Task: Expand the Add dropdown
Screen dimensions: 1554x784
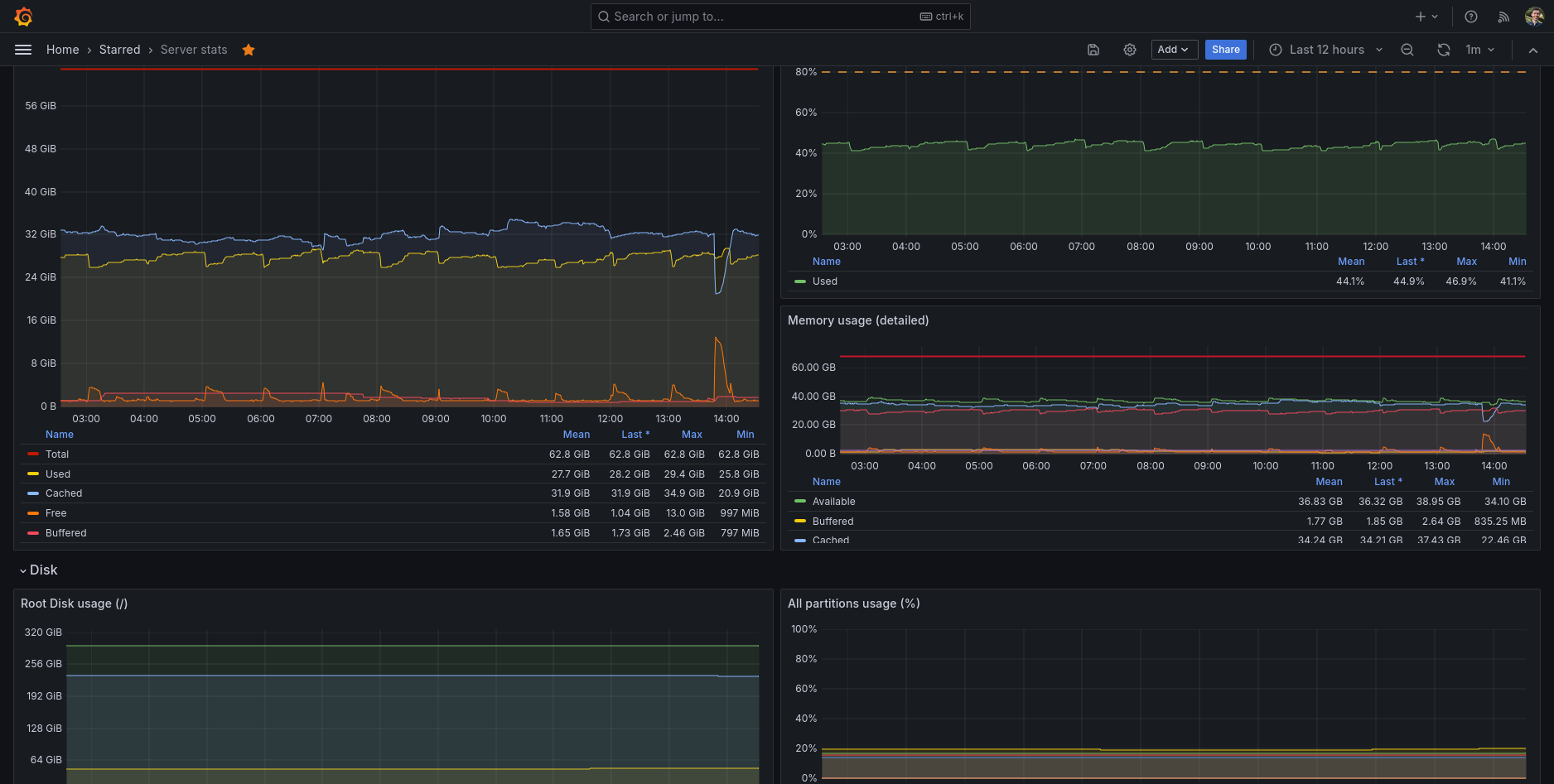Action: 1173,50
